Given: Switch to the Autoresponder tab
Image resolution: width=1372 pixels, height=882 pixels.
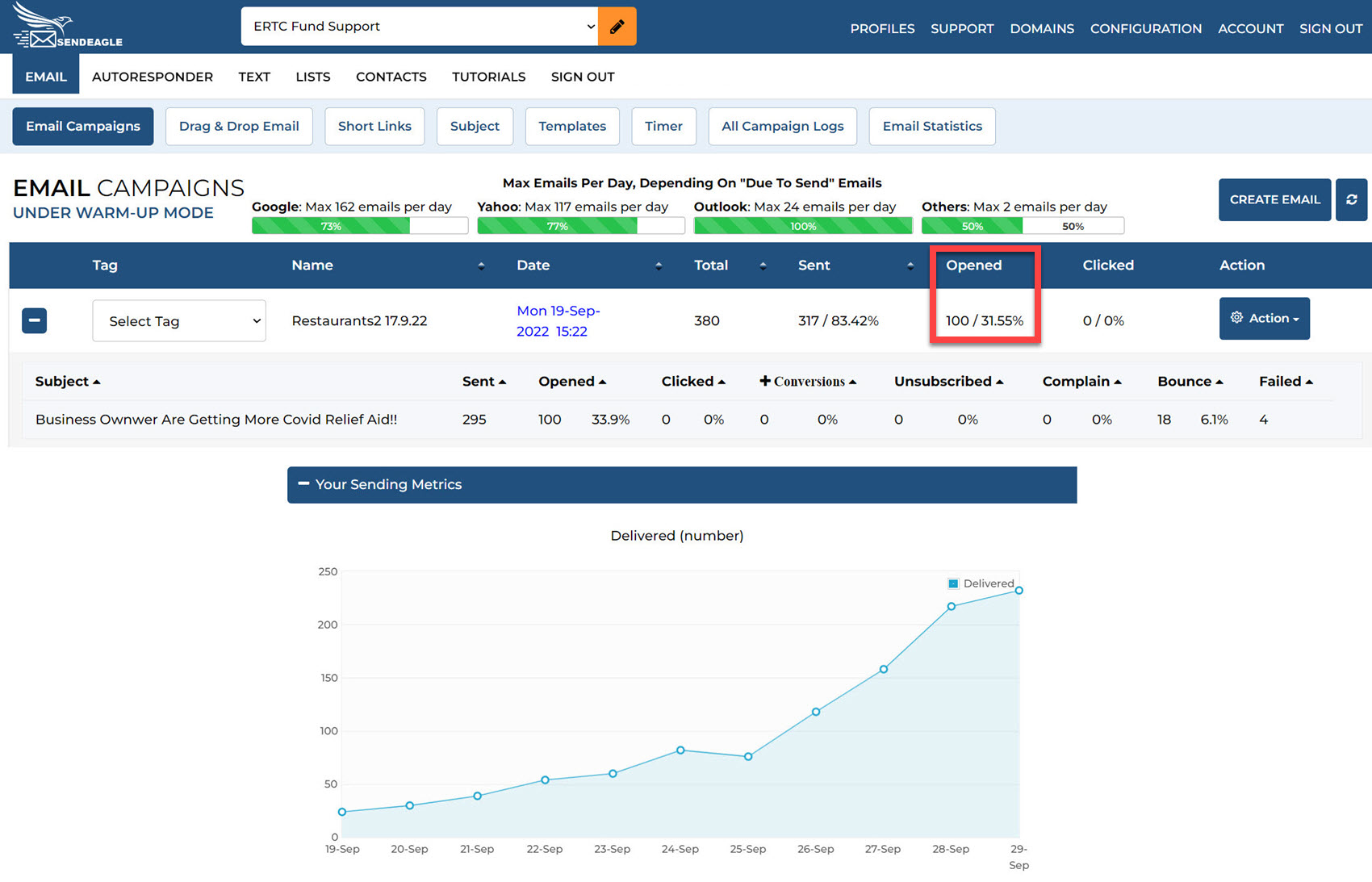Looking at the screenshot, I should 153,77.
